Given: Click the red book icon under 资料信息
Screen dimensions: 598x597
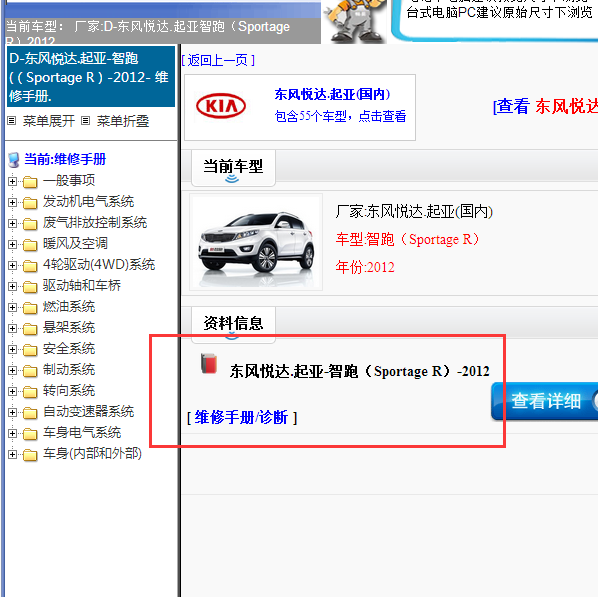Looking at the screenshot, I should (209, 363).
